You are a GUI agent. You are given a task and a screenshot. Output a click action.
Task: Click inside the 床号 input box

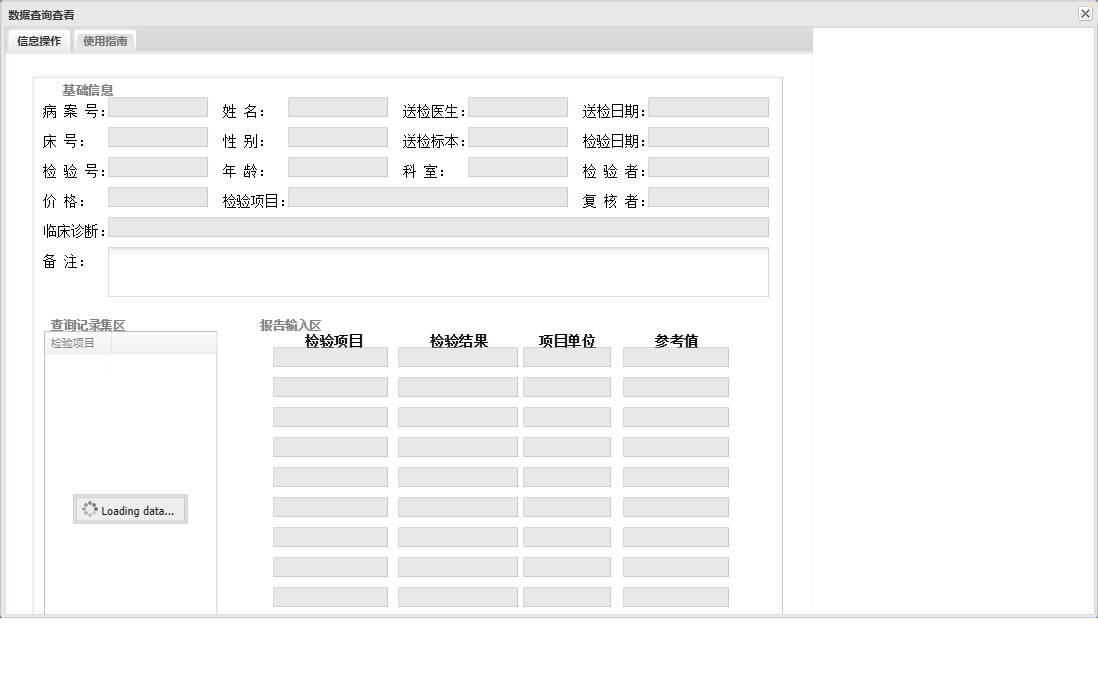(x=157, y=136)
